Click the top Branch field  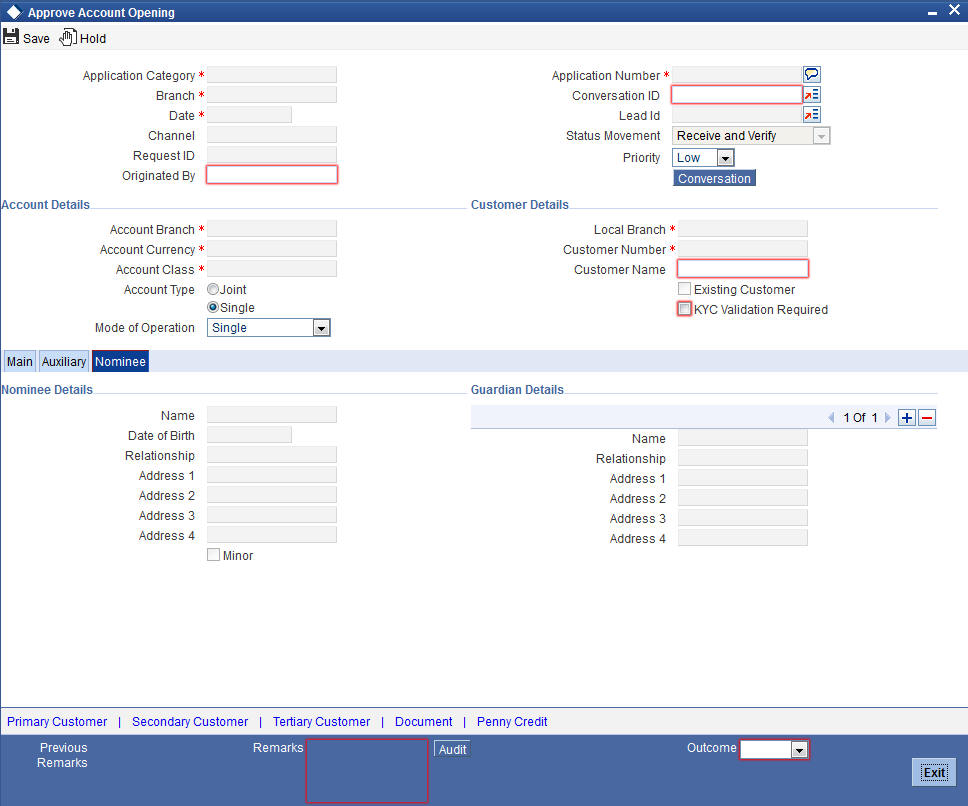pyautogui.click(x=272, y=95)
